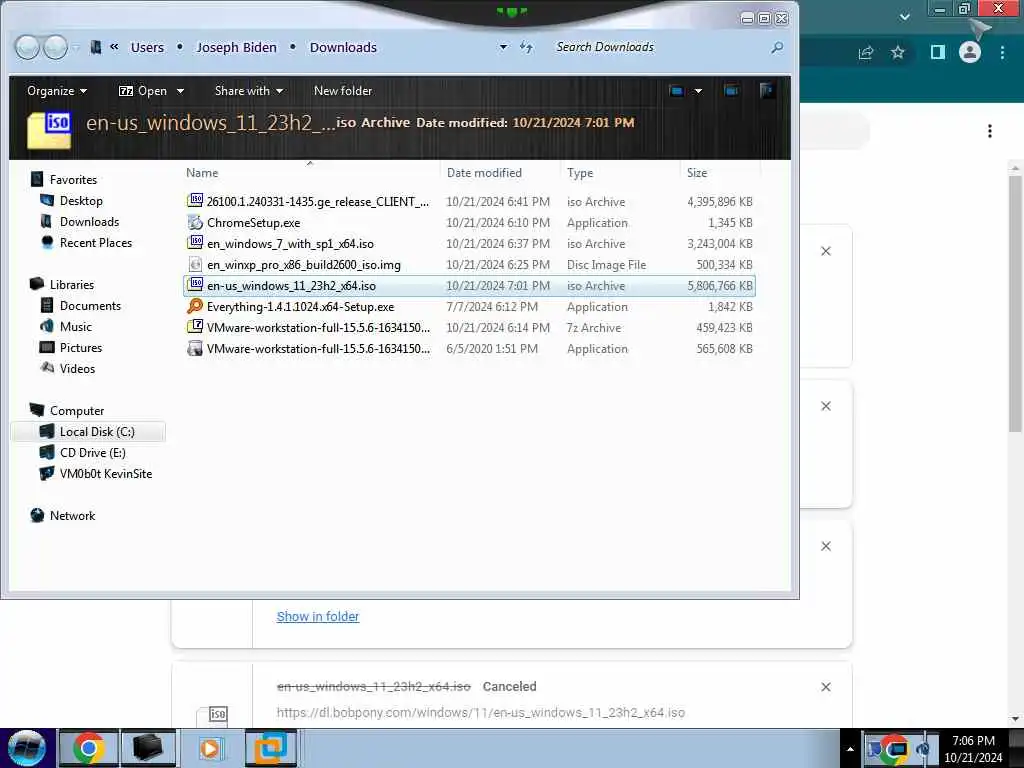This screenshot has height=768, width=1024.
Task: Click the Chrome share icon
Action: (x=866, y=53)
